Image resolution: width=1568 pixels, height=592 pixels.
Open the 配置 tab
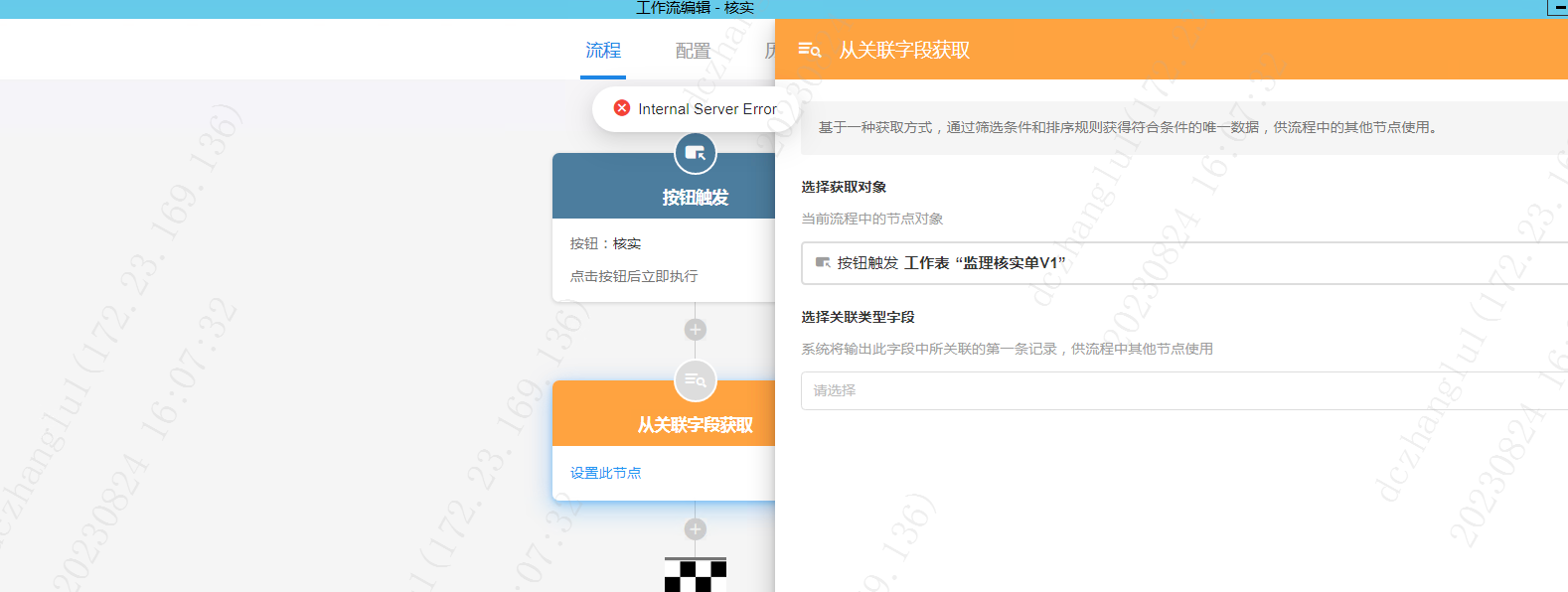(693, 51)
